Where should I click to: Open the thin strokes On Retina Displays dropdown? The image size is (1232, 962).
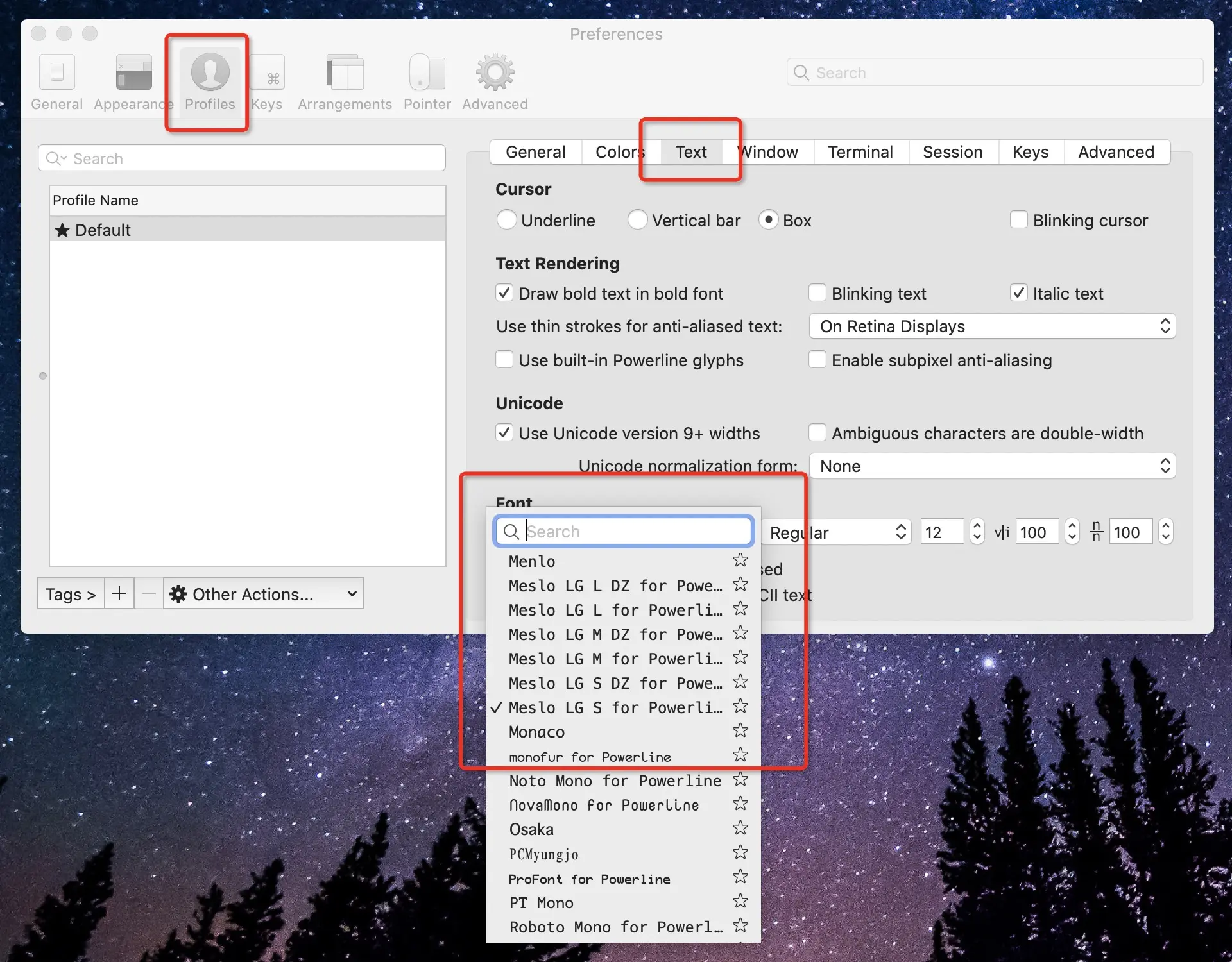tap(991, 326)
